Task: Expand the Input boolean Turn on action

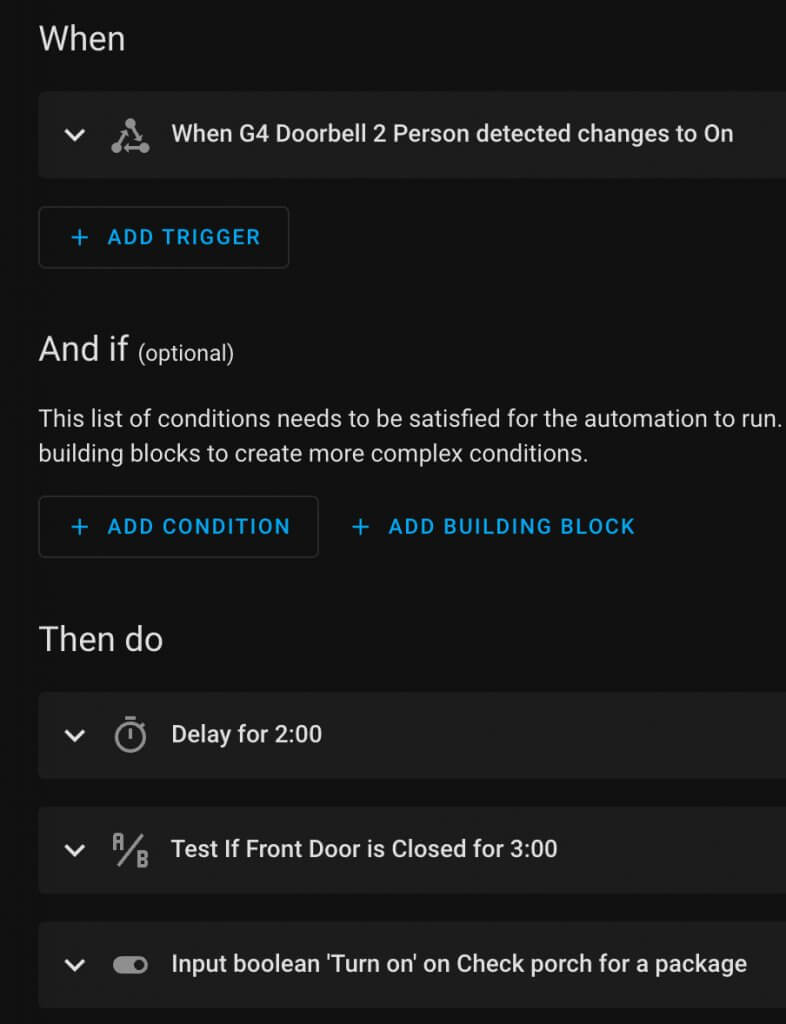Action: pos(75,965)
